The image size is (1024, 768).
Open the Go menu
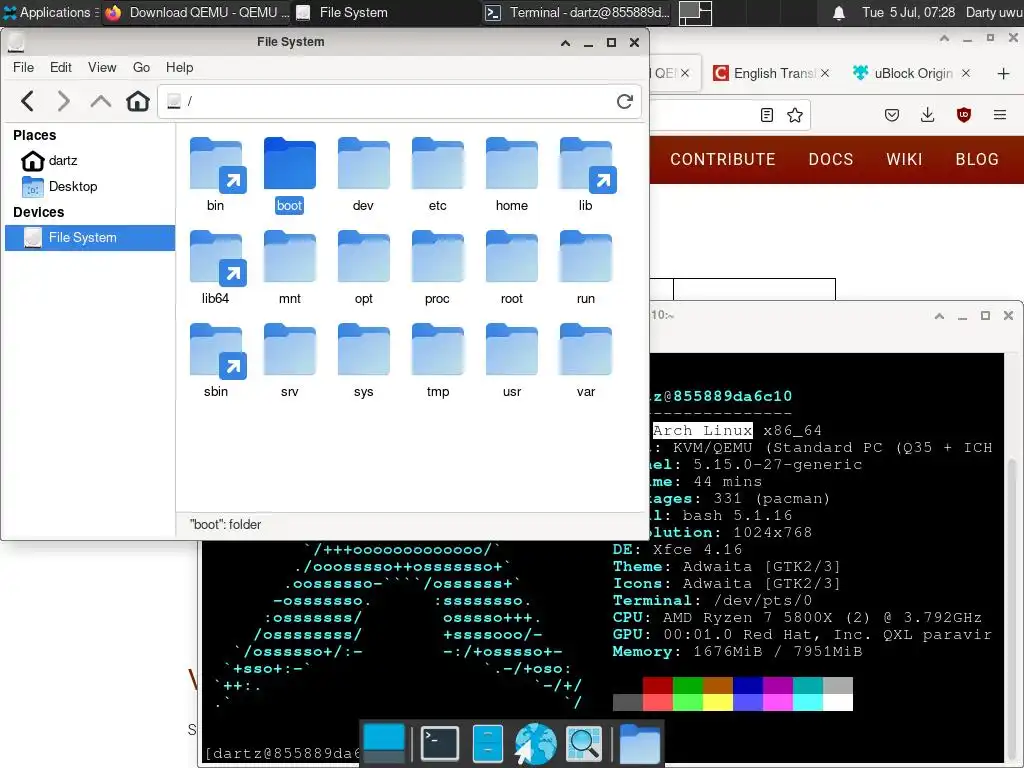coord(141,67)
